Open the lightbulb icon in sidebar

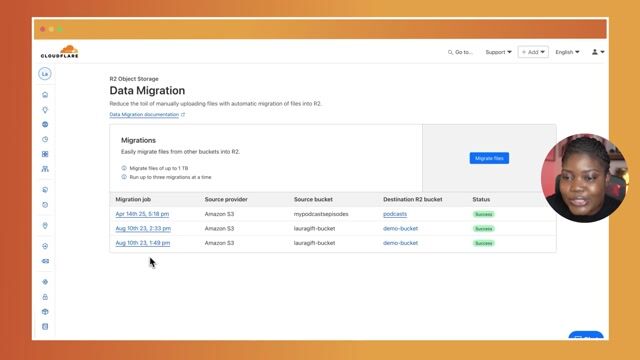45,110
